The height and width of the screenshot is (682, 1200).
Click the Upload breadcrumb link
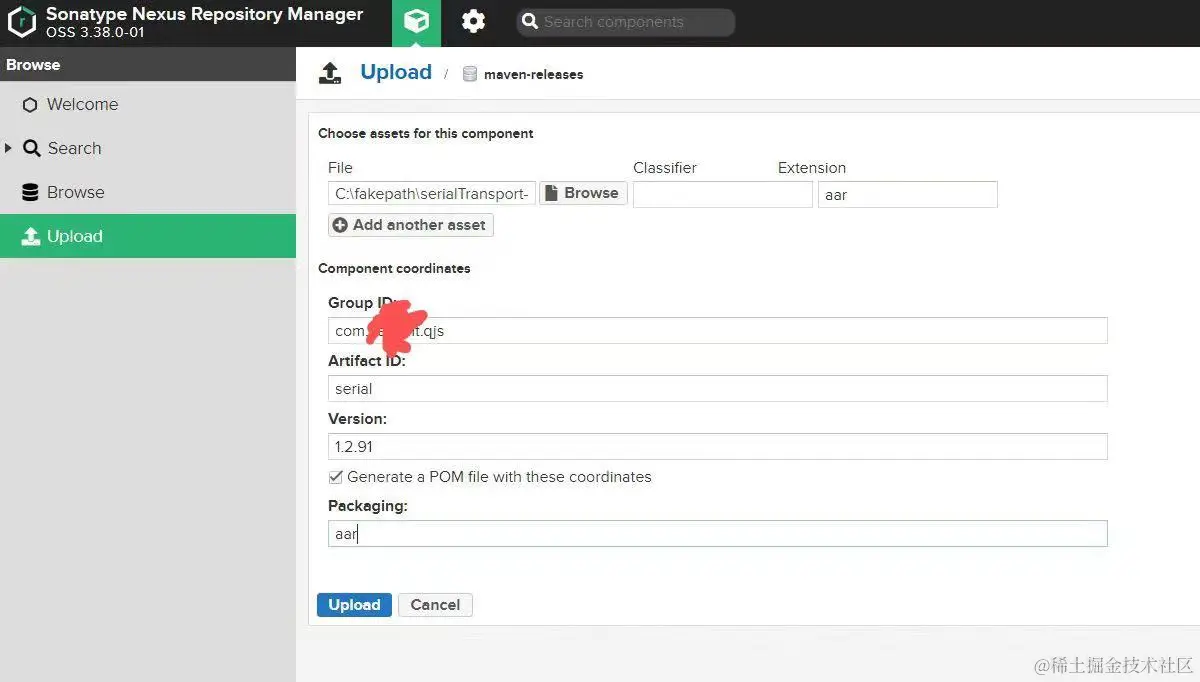396,72
